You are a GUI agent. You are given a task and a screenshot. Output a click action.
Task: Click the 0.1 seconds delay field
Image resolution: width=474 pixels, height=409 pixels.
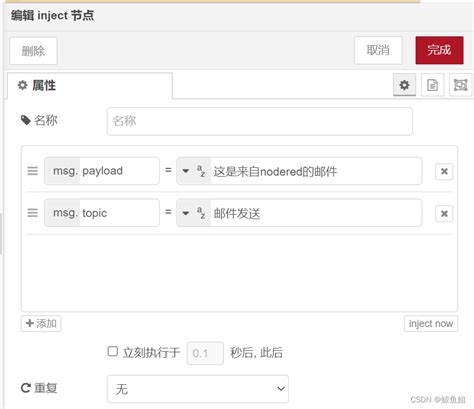(x=205, y=353)
